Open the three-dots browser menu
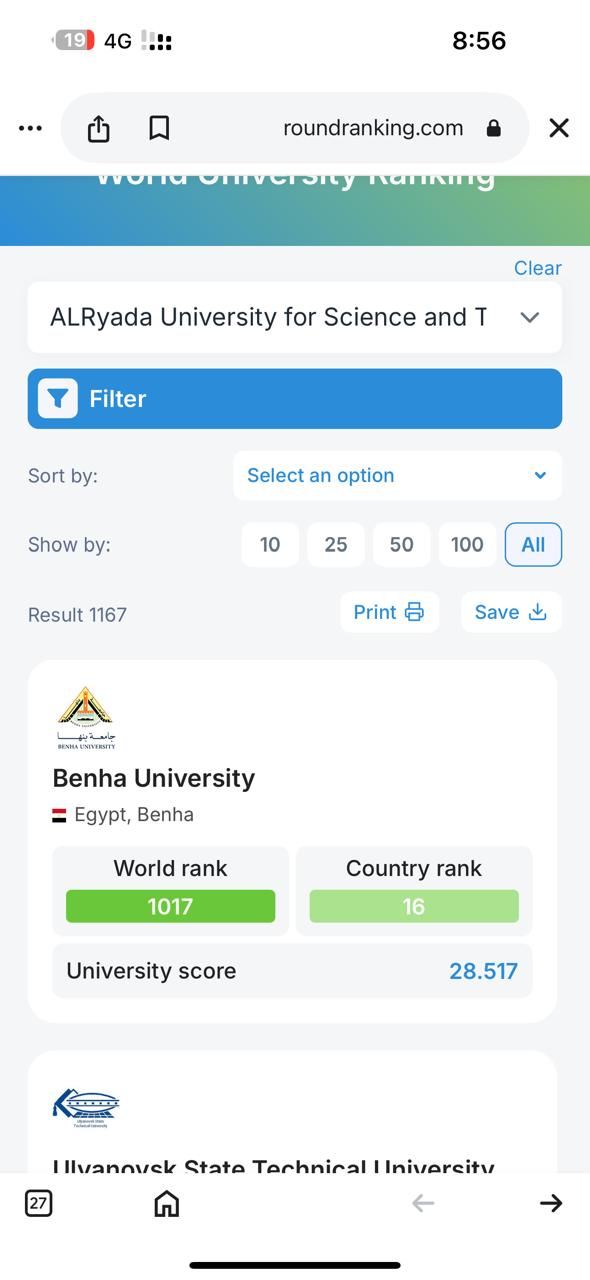The image size is (590, 1280). [31, 128]
